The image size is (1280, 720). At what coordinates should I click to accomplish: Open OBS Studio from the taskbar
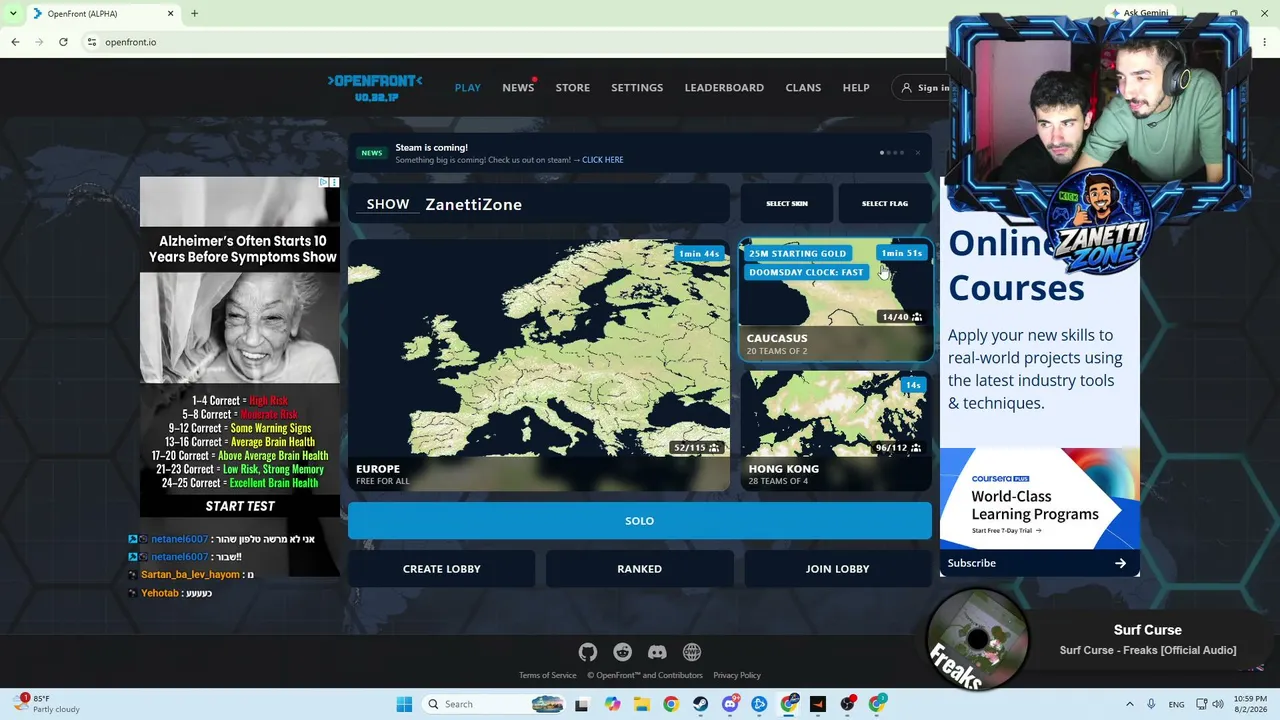coord(848,704)
